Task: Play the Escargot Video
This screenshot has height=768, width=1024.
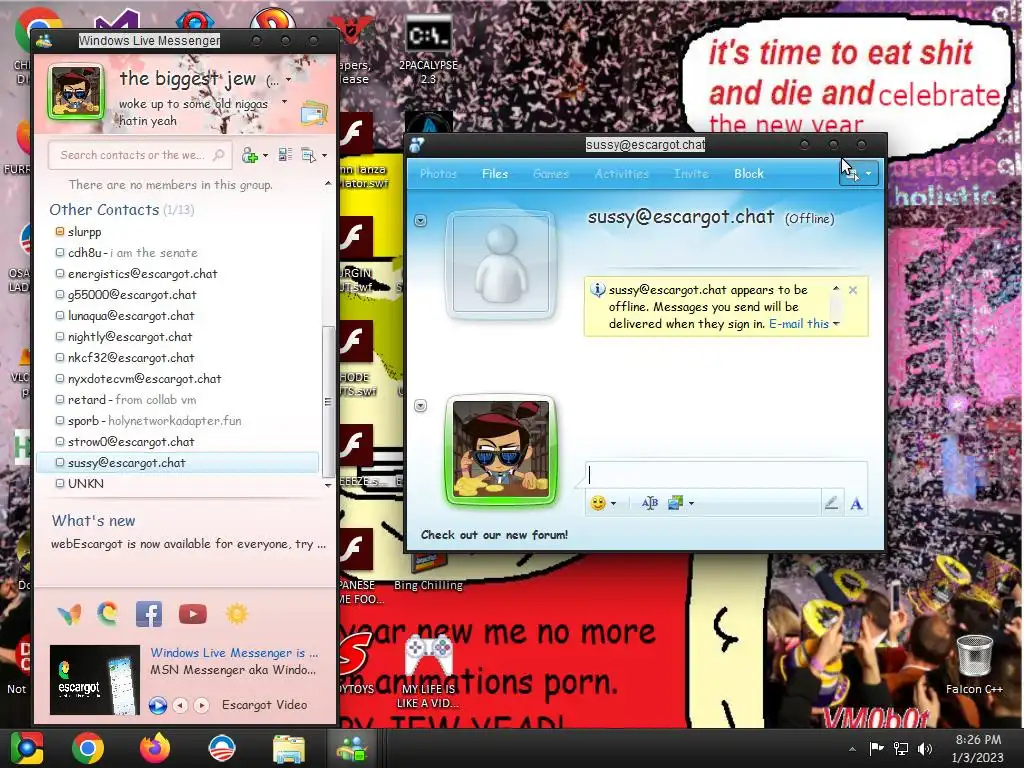Action: click(157, 705)
